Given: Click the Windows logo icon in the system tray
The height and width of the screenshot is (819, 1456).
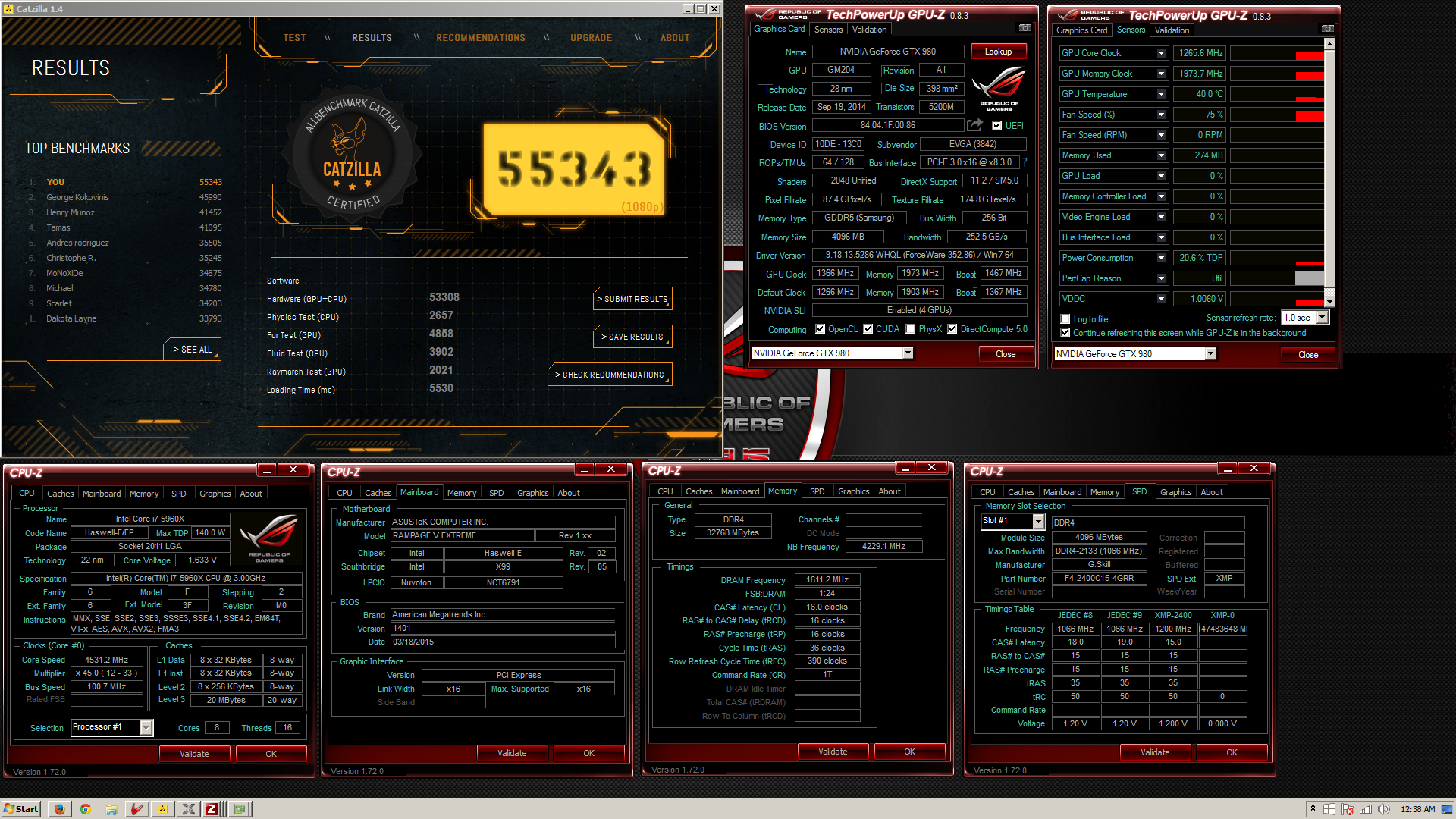Looking at the screenshot, I should 1329,809.
